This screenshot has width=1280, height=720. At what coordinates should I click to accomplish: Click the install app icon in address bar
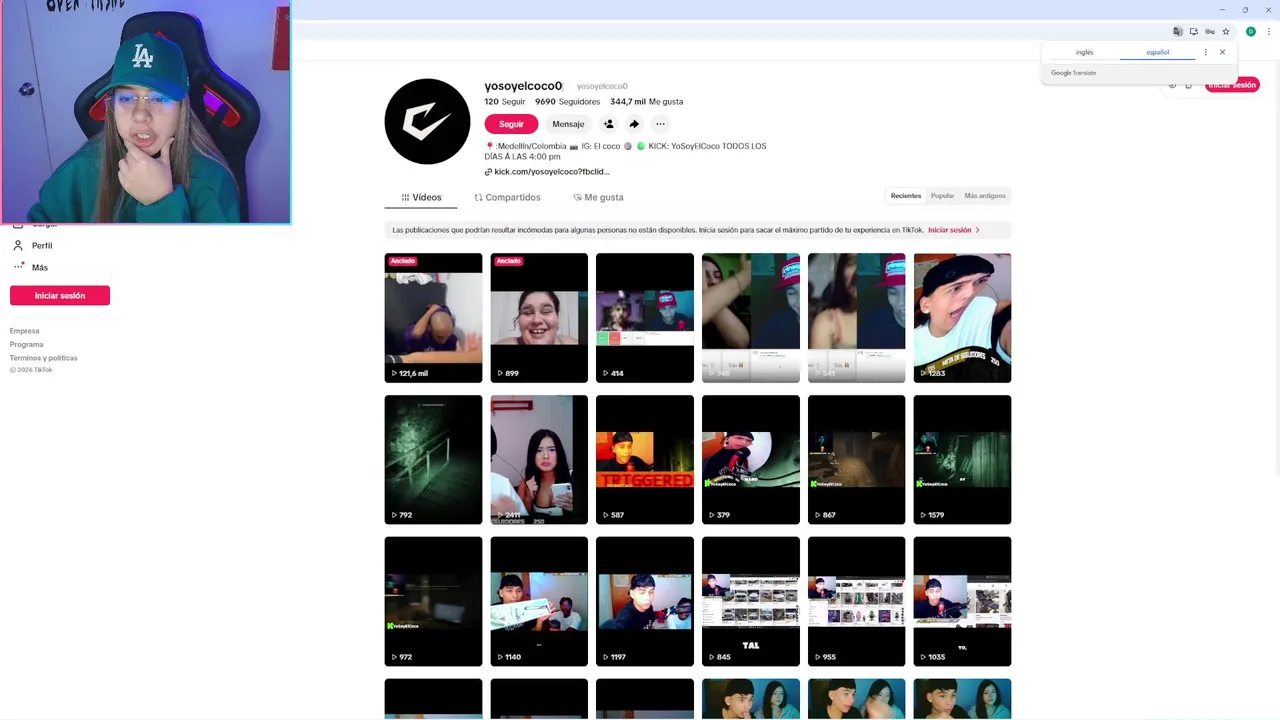coord(1194,32)
